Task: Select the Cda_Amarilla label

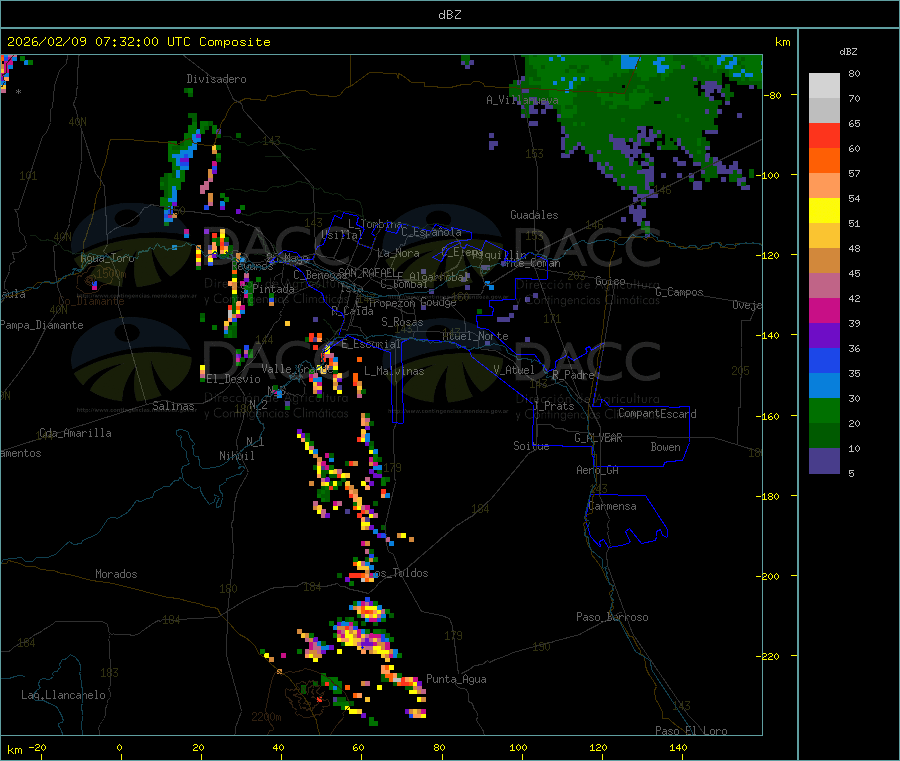Action: [75, 433]
